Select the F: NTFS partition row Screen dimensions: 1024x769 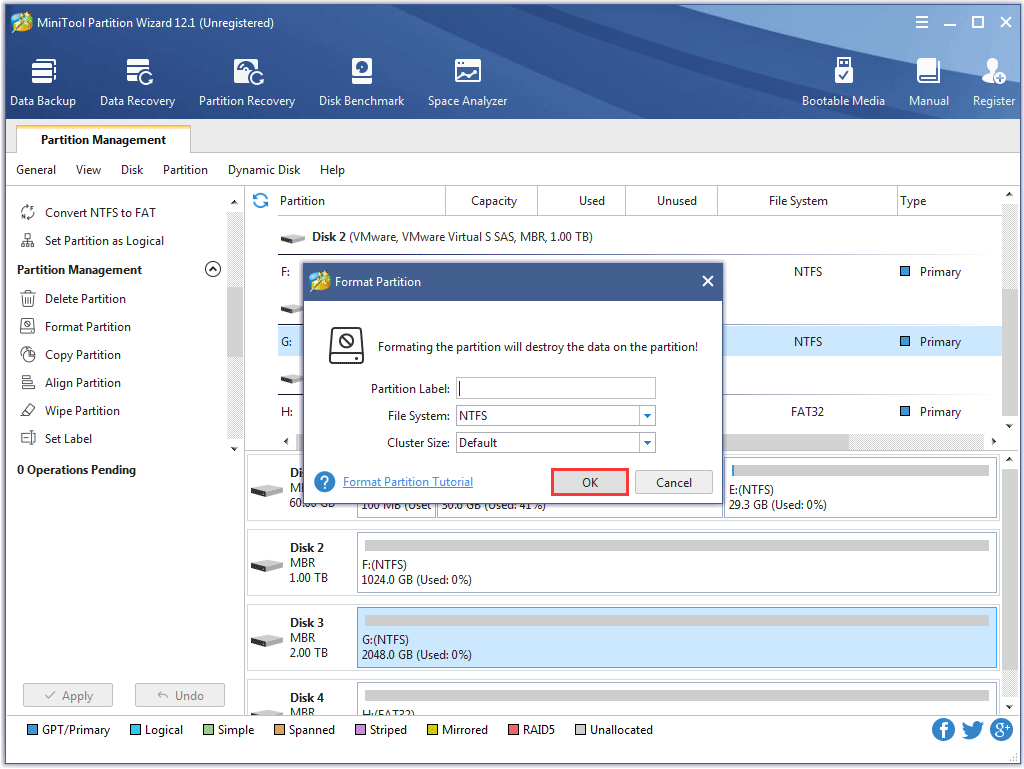[x=639, y=272]
